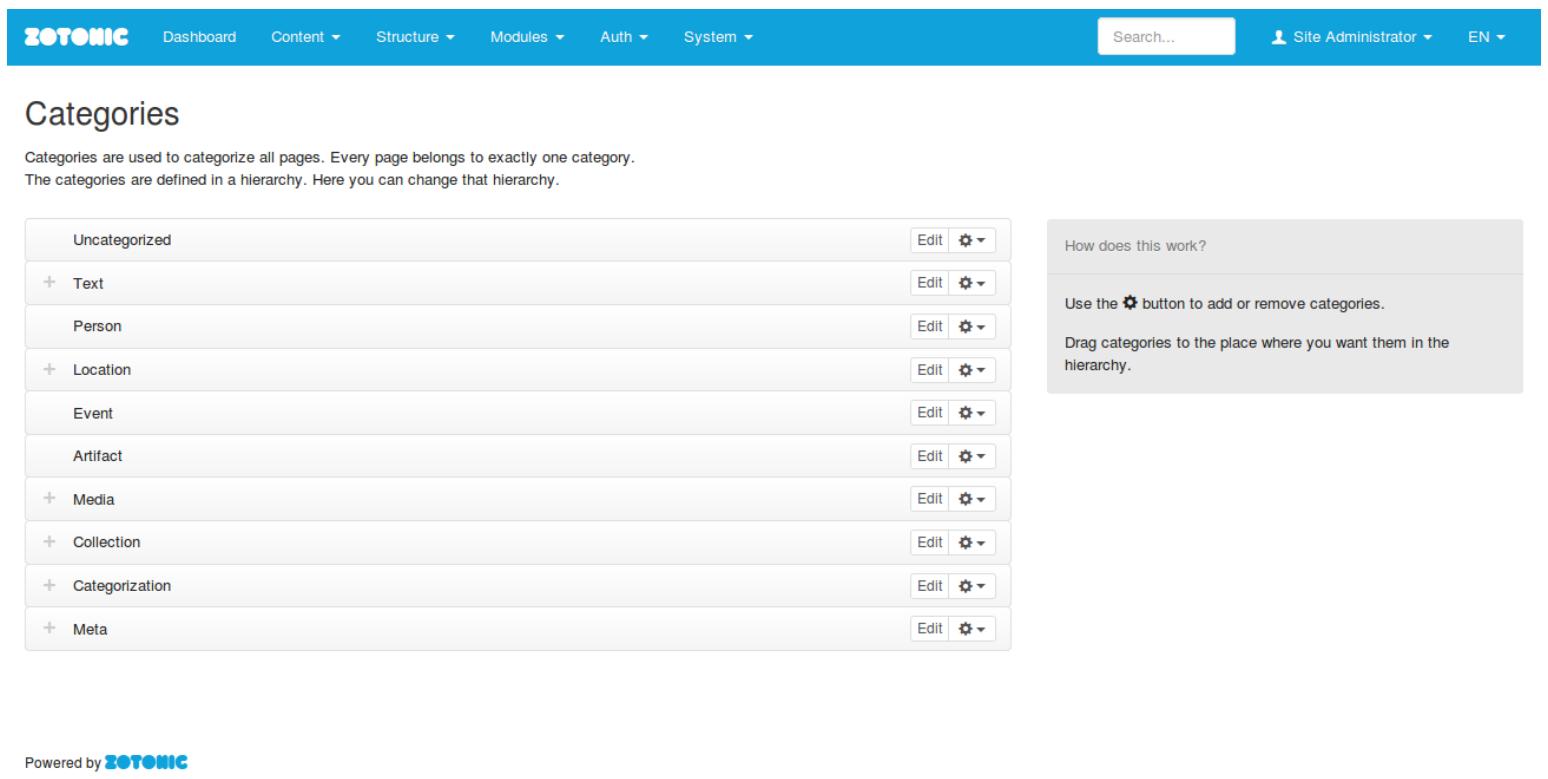
Task: Open gear menu for Meta category
Action: coord(972,629)
